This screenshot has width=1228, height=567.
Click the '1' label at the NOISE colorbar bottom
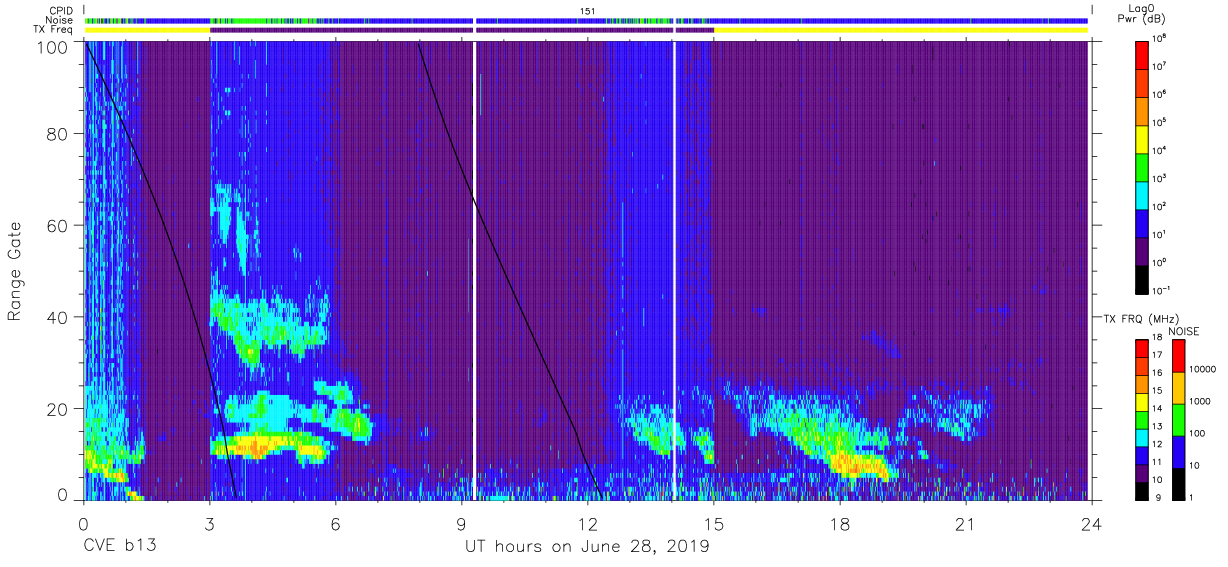(x=1193, y=497)
